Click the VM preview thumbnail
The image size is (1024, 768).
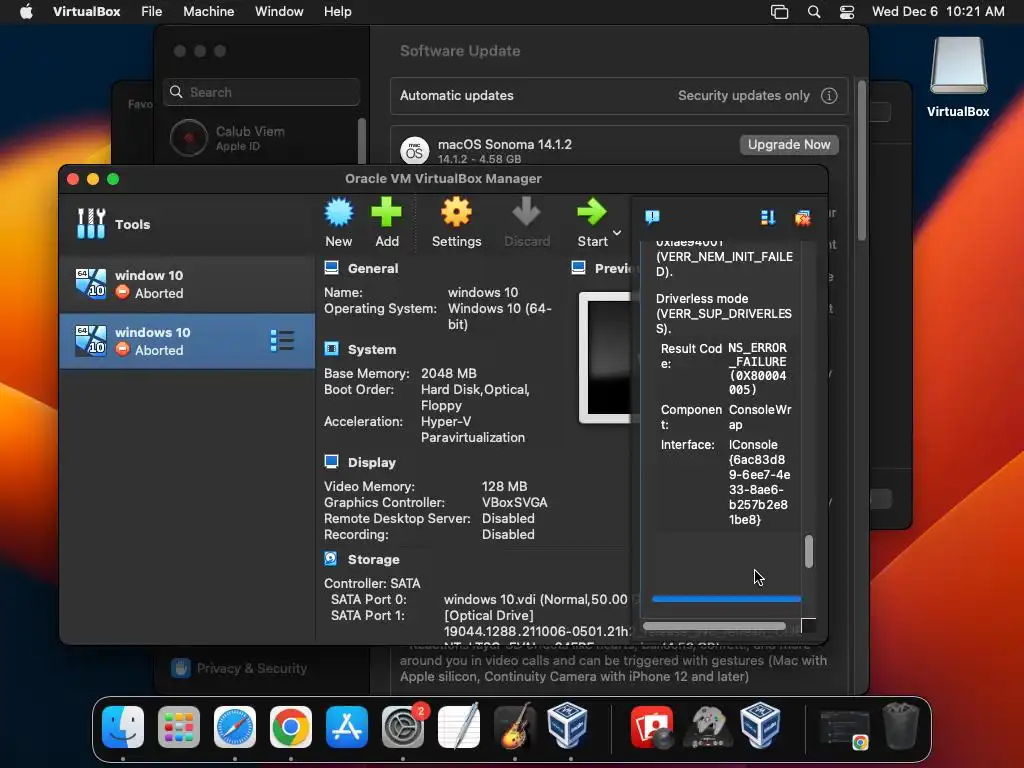tap(605, 357)
